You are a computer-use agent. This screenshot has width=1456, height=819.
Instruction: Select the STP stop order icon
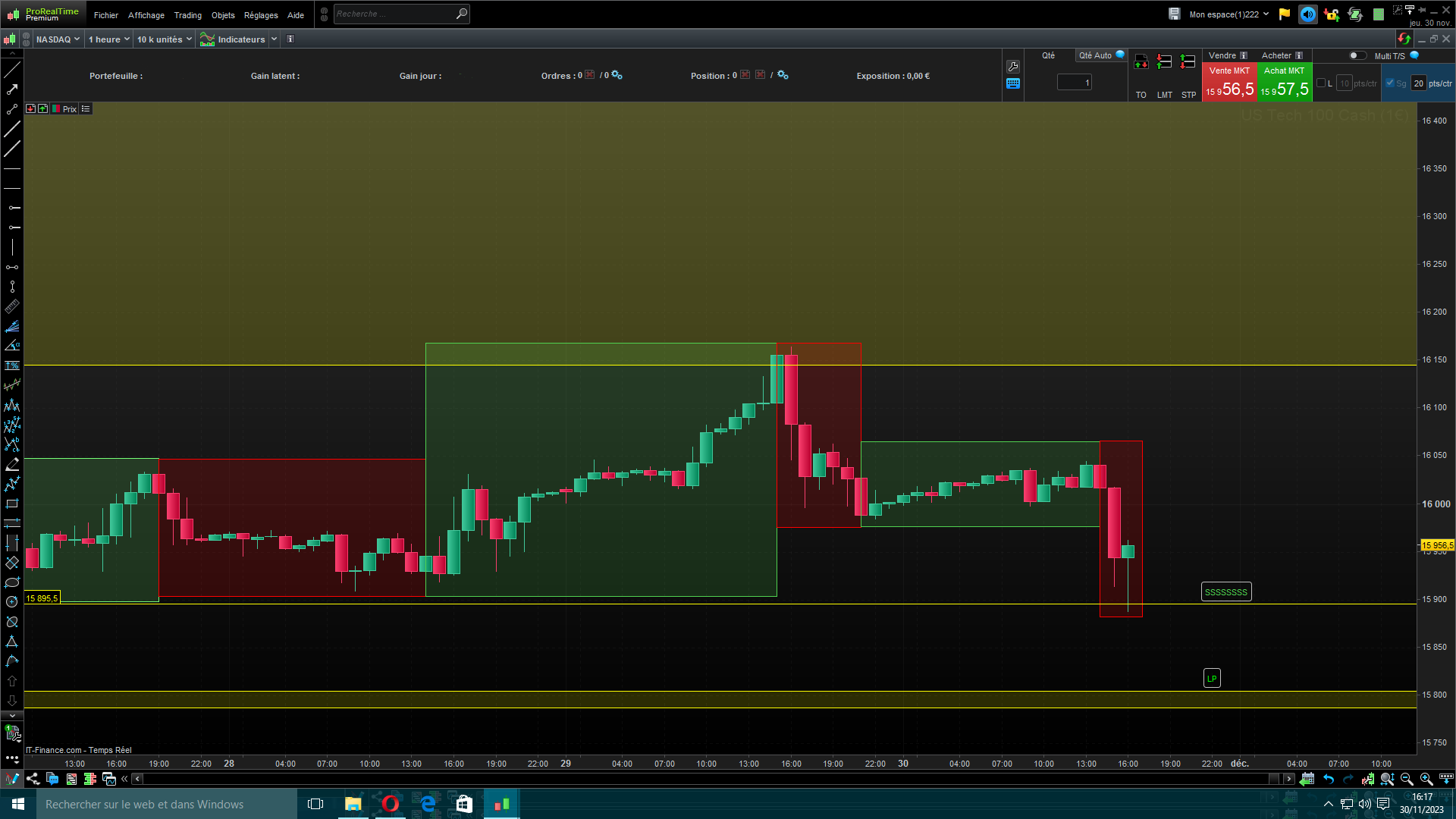(1188, 62)
